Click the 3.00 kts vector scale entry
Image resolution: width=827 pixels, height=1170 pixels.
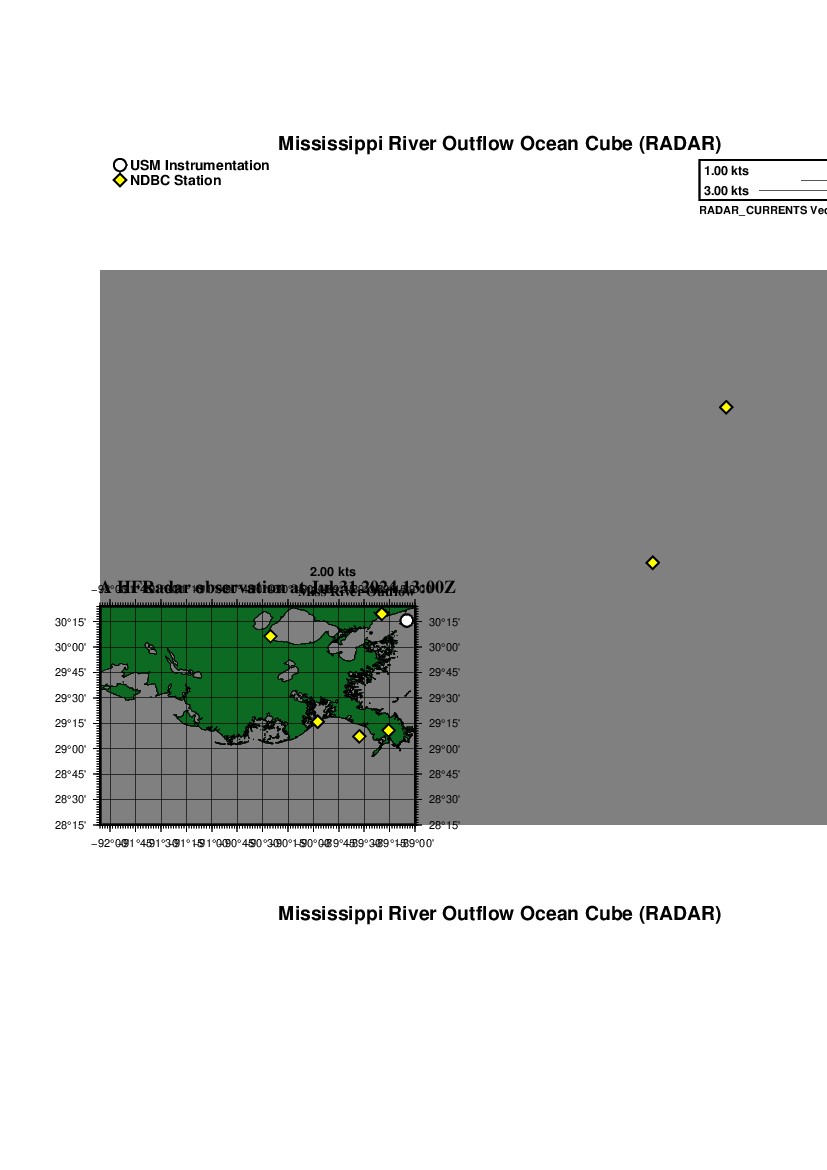click(726, 191)
